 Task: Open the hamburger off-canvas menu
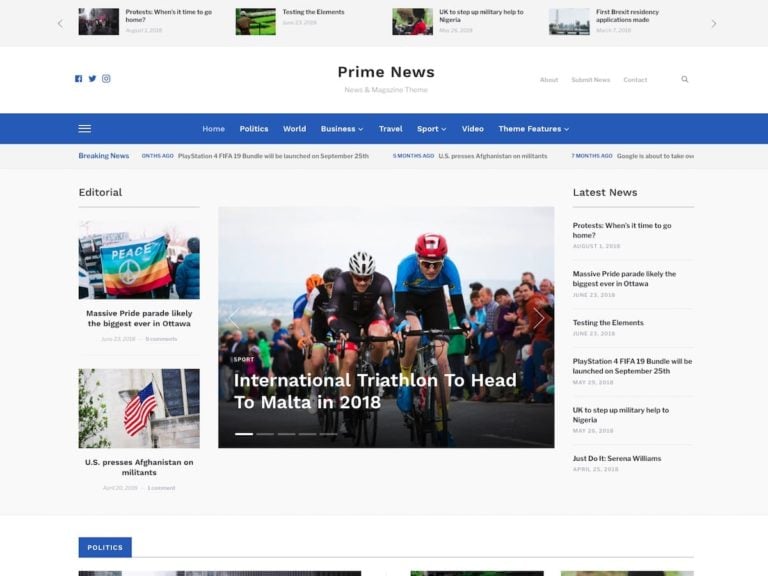(85, 129)
